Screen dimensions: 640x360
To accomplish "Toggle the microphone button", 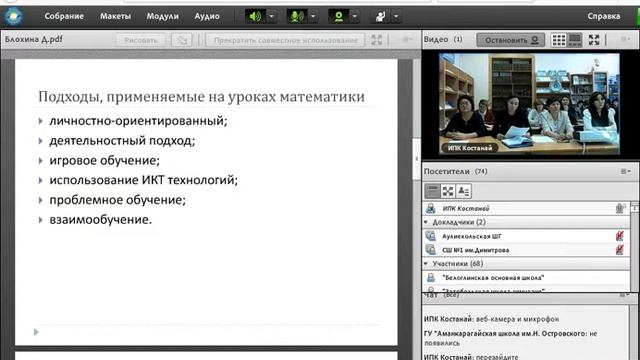I will [297, 16].
